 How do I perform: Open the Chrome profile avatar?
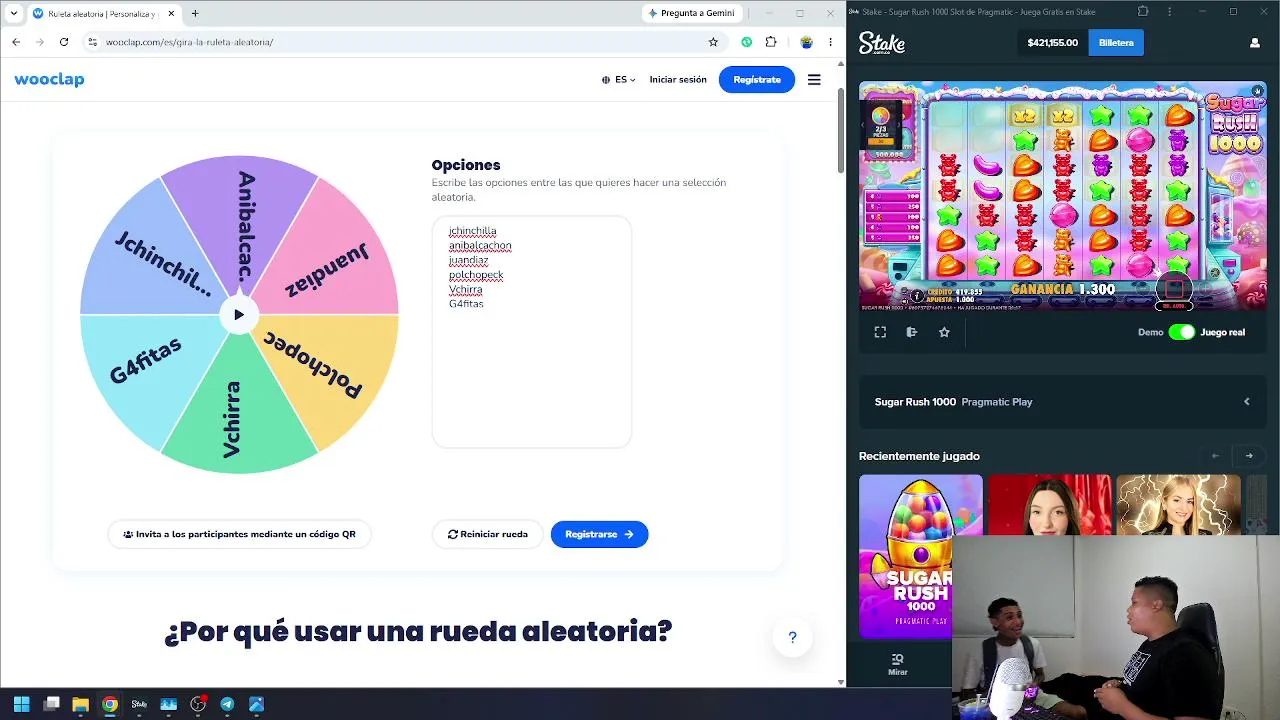pyautogui.click(x=806, y=42)
